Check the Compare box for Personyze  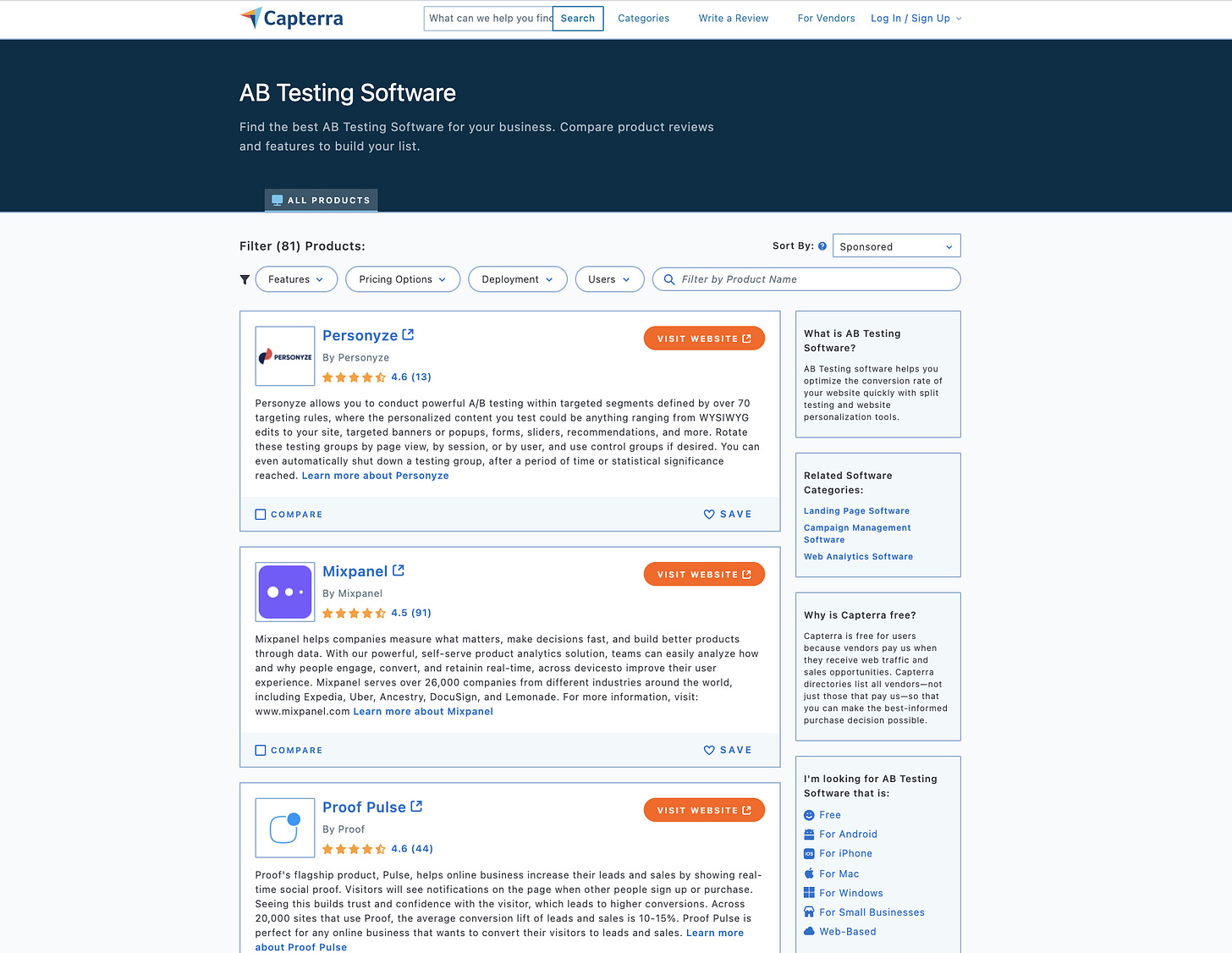coord(261,515)
